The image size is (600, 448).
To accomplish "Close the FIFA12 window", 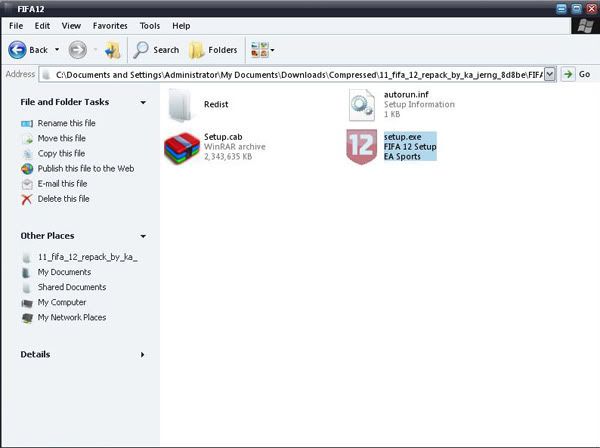I will (592, 8).
